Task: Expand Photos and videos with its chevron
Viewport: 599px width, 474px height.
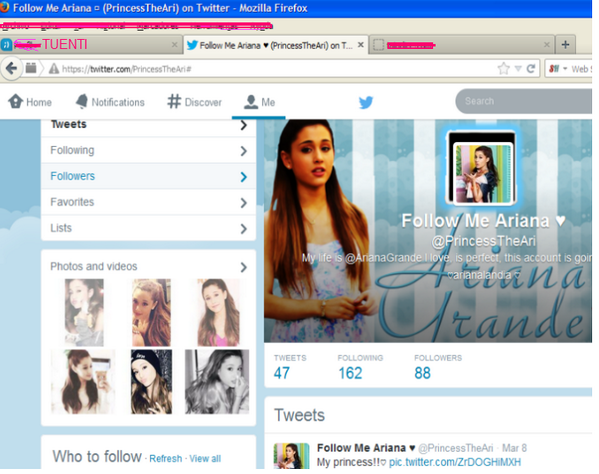Action: [244, 267]
